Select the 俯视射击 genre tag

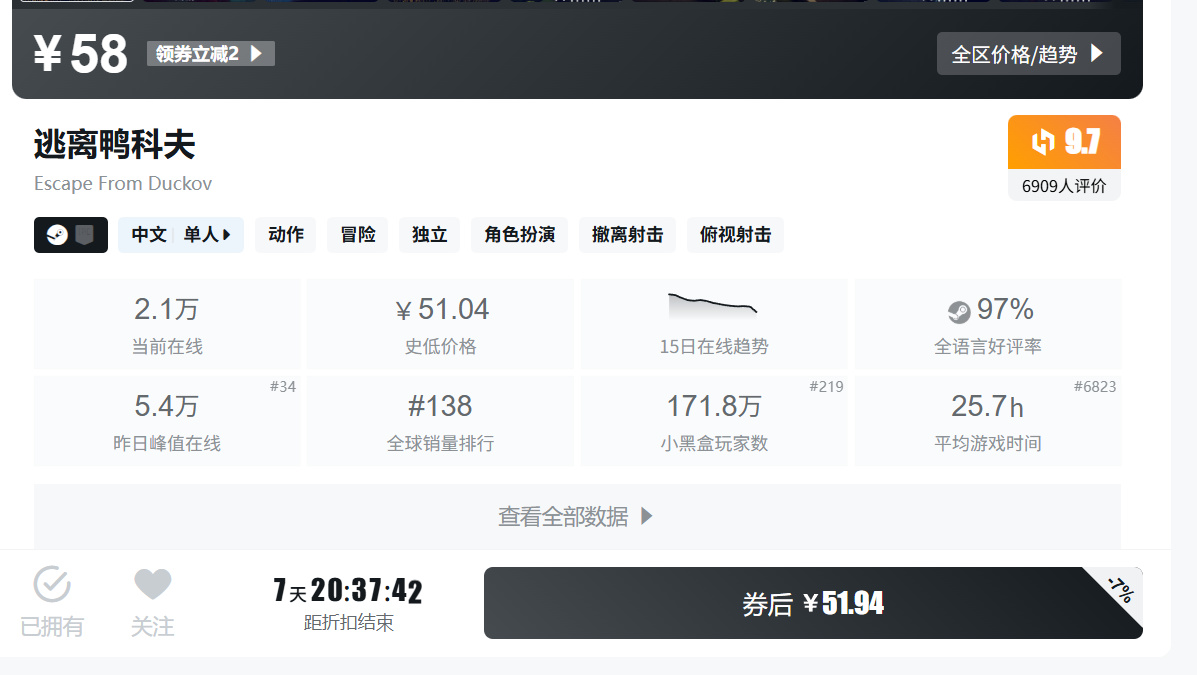coord(735,234)
